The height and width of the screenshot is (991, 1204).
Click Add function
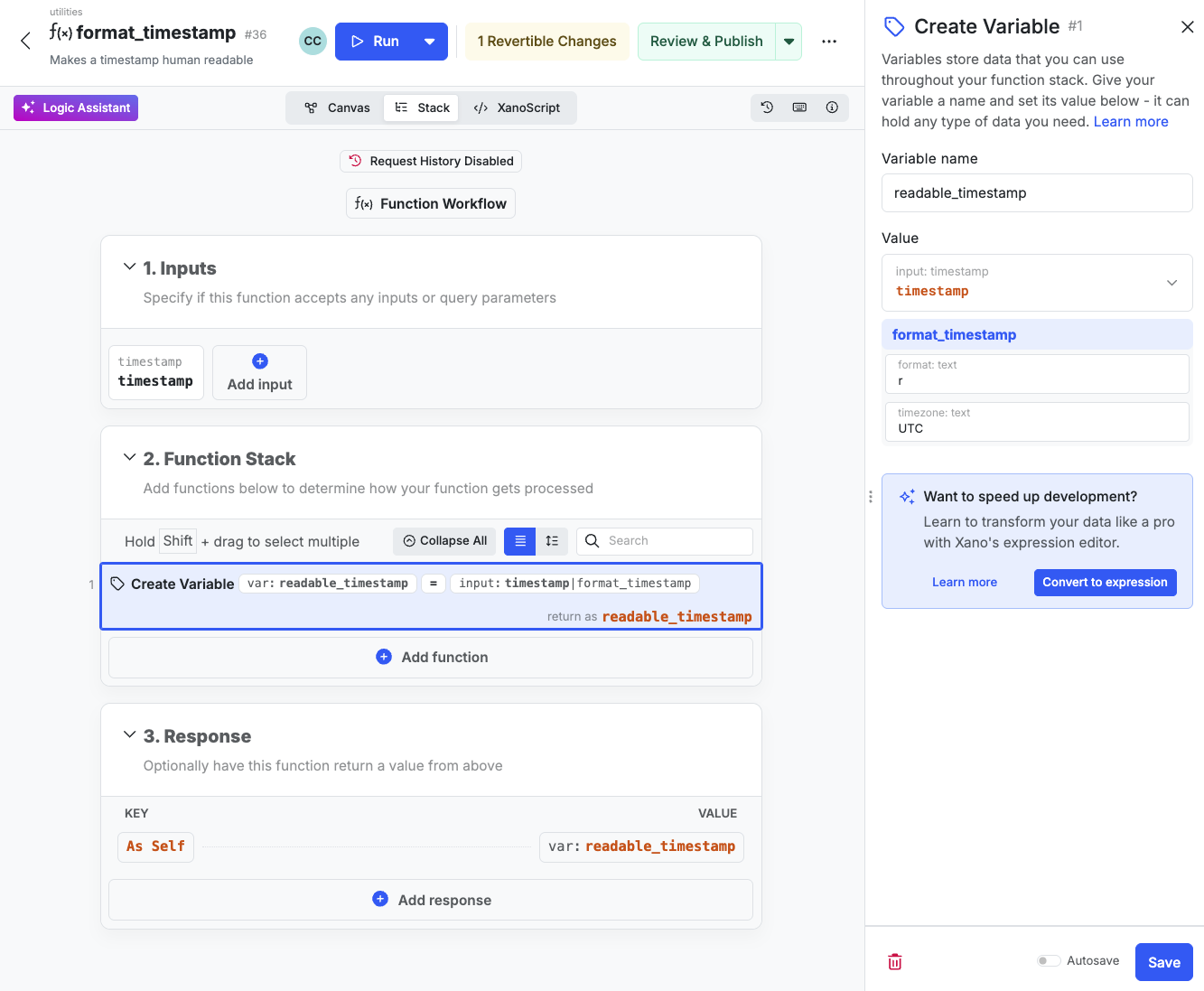pyautogui.click(x=431, y=658)
